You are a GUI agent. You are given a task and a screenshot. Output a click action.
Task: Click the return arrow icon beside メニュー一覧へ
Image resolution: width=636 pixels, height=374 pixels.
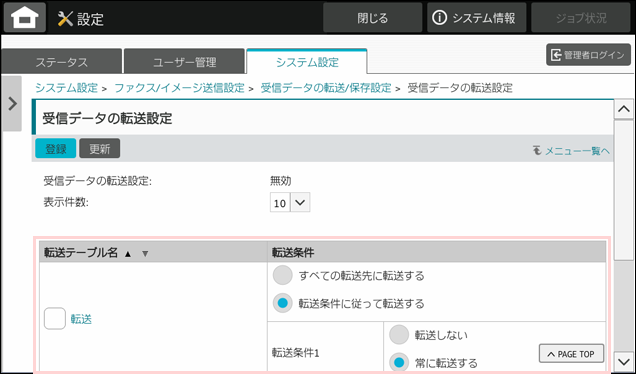pos(537,151)
